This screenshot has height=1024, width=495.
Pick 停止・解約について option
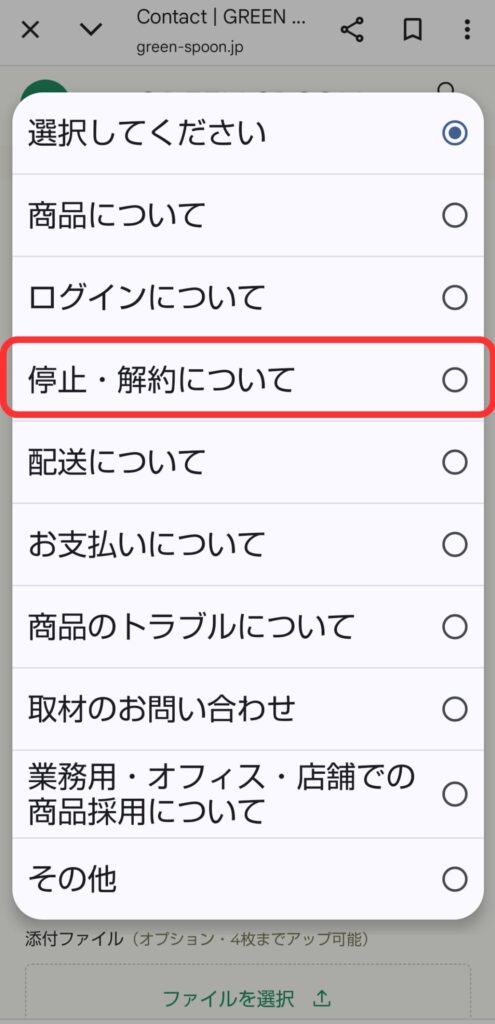pos(248,379)
